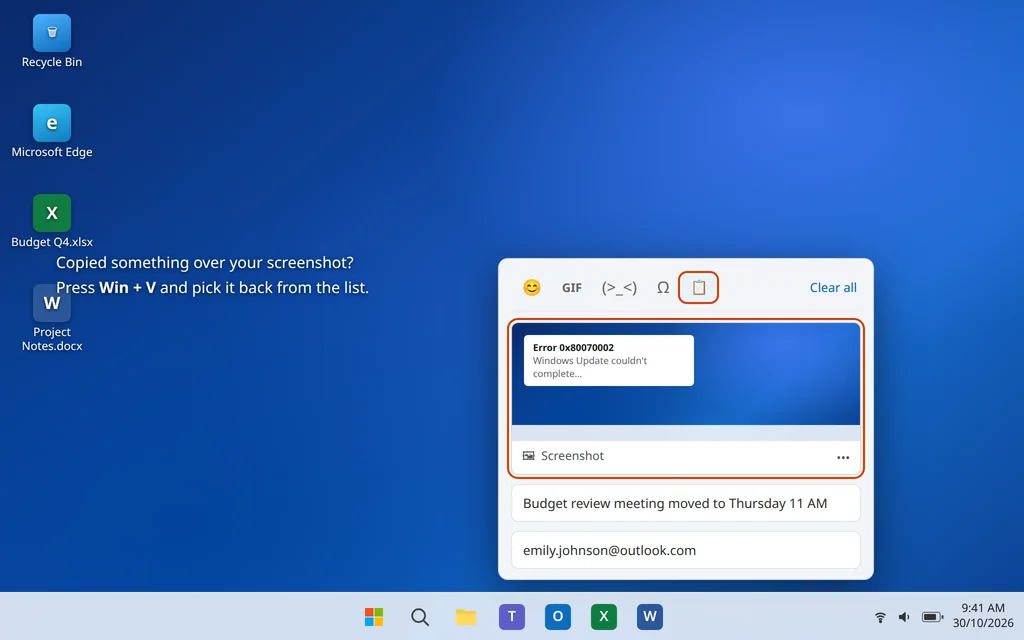Open Word from the taskbar

coord(650,616)
